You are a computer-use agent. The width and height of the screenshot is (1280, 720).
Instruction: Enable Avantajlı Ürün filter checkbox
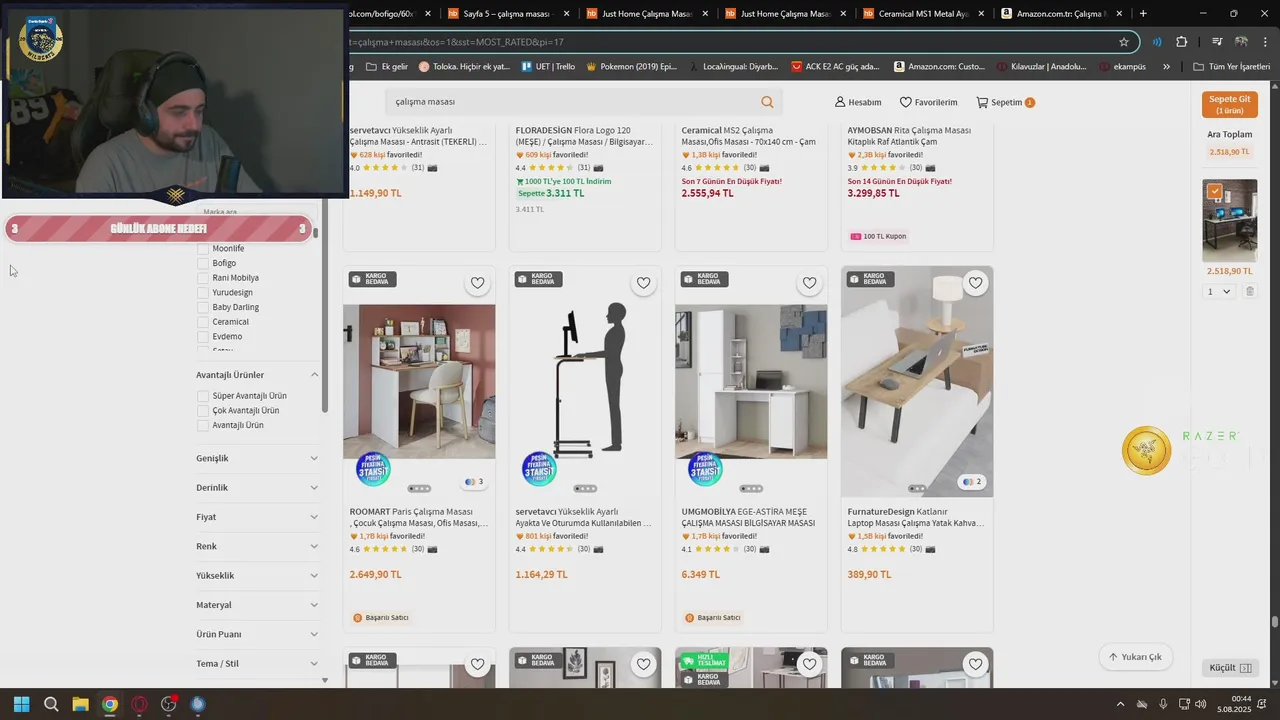[x=203, y=425]
